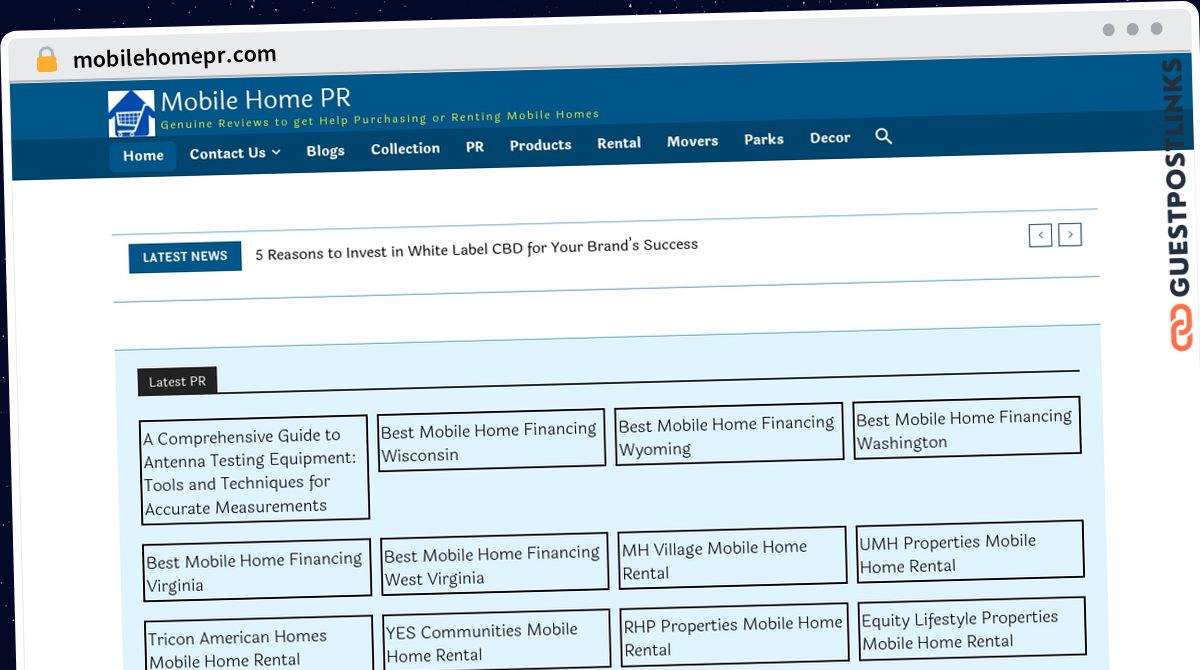Select the LATEST NEWS label

click(x=185, y=257)
